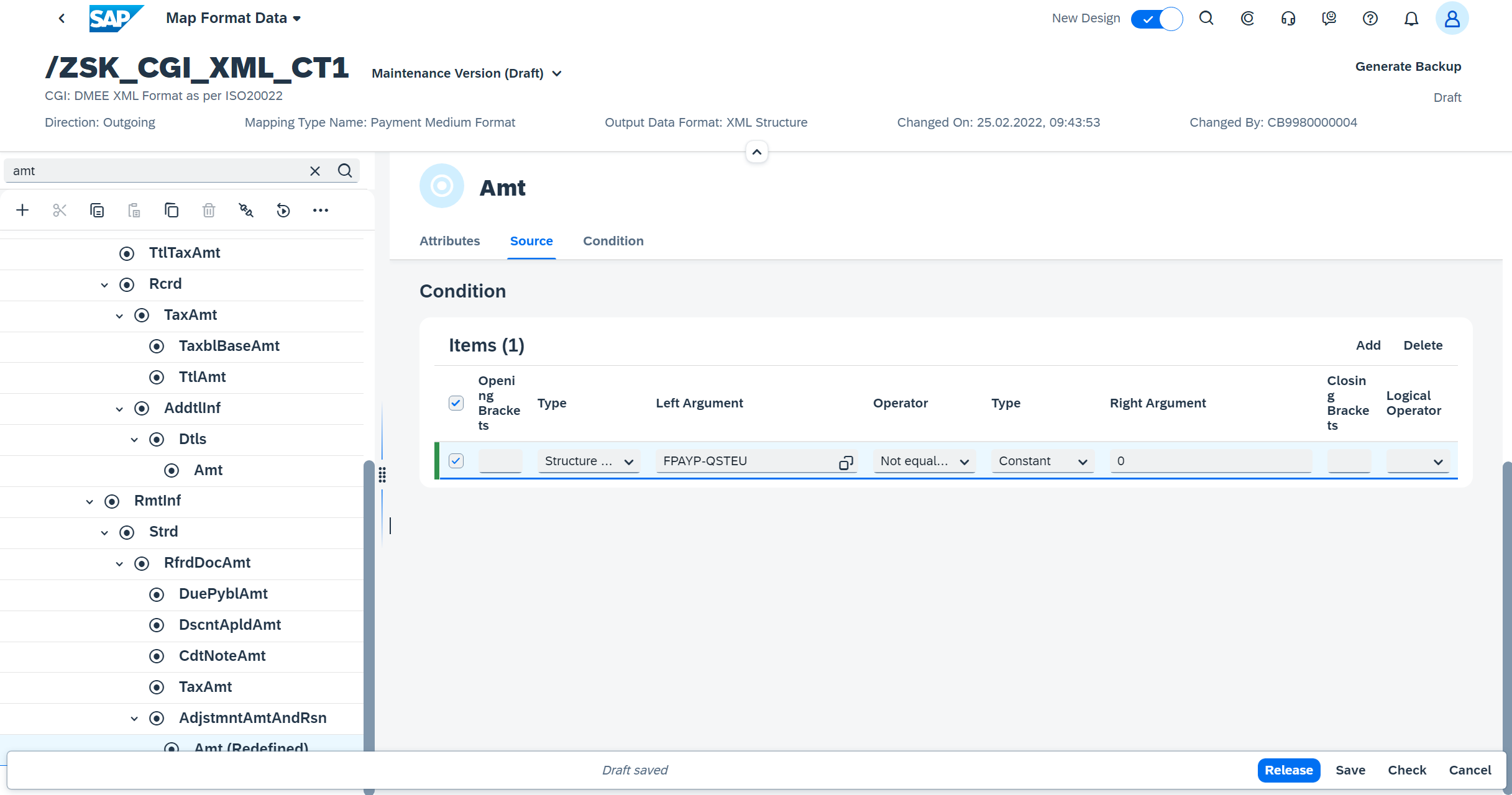Add a new node with plus icon
Viewport: 1512px width, 795px height.
click(22, 210)
